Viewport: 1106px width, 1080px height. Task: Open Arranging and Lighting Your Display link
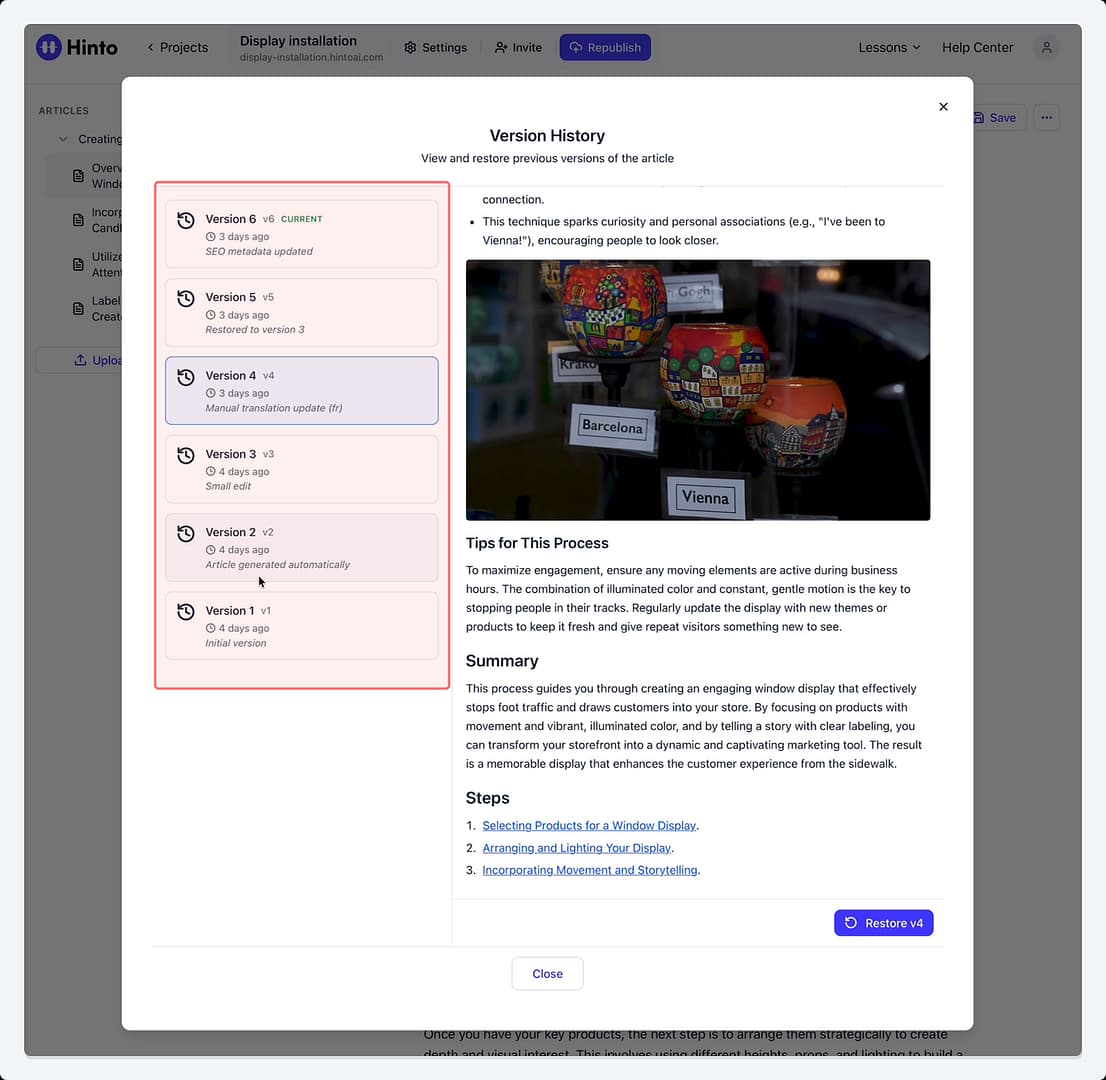click(577, 848)
